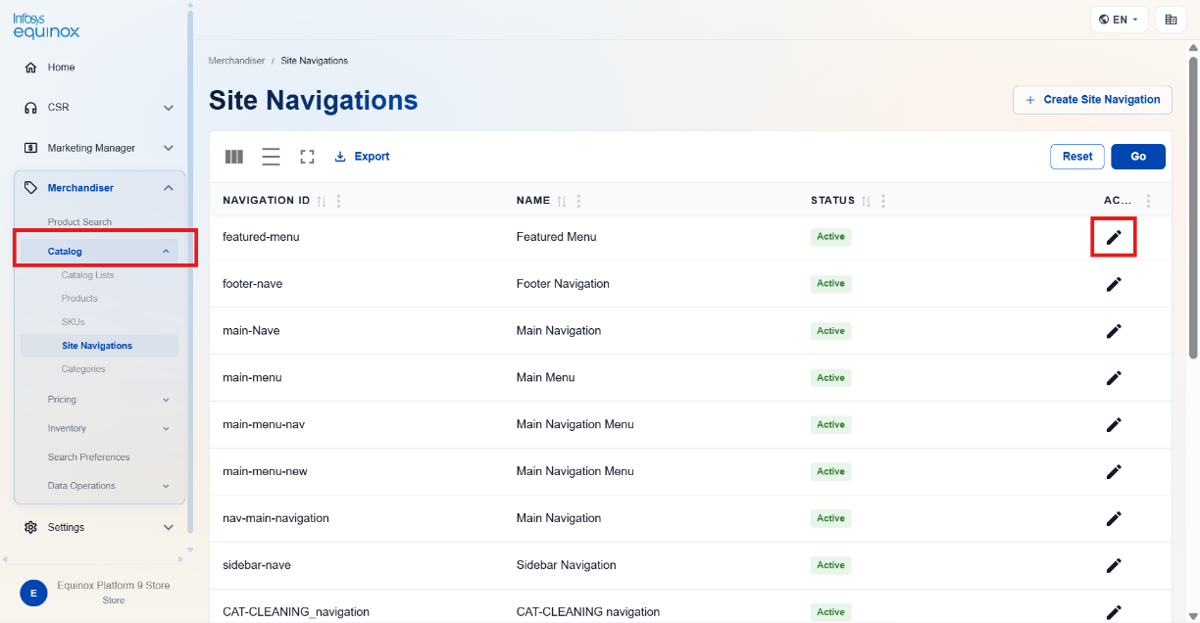This screenshot has width=1200, height=623.
Task: Expand the Pricing submenu
Action: [x=166, y=400]
